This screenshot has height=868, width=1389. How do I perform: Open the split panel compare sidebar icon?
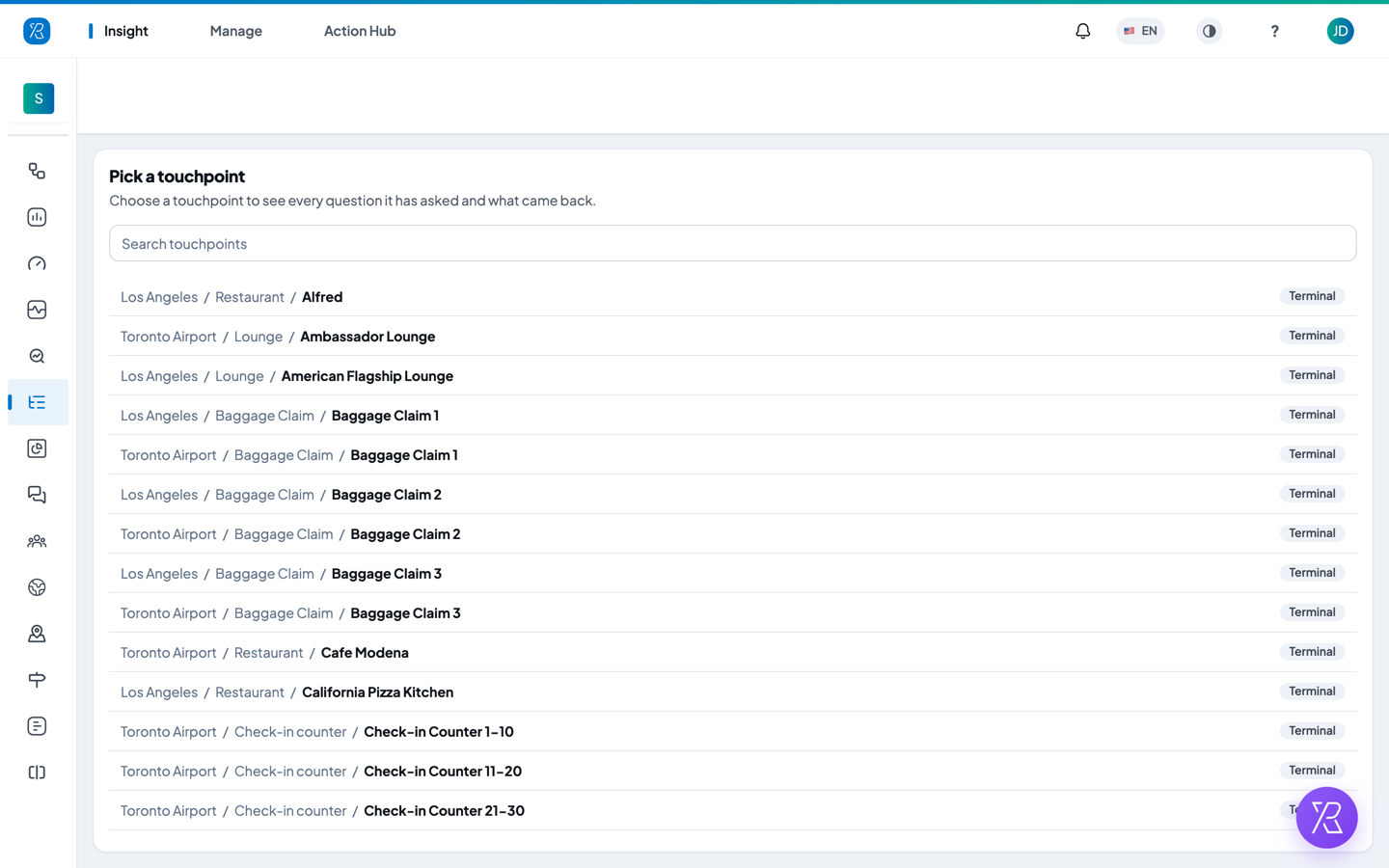pyautogui.click(x=37, y=773)
